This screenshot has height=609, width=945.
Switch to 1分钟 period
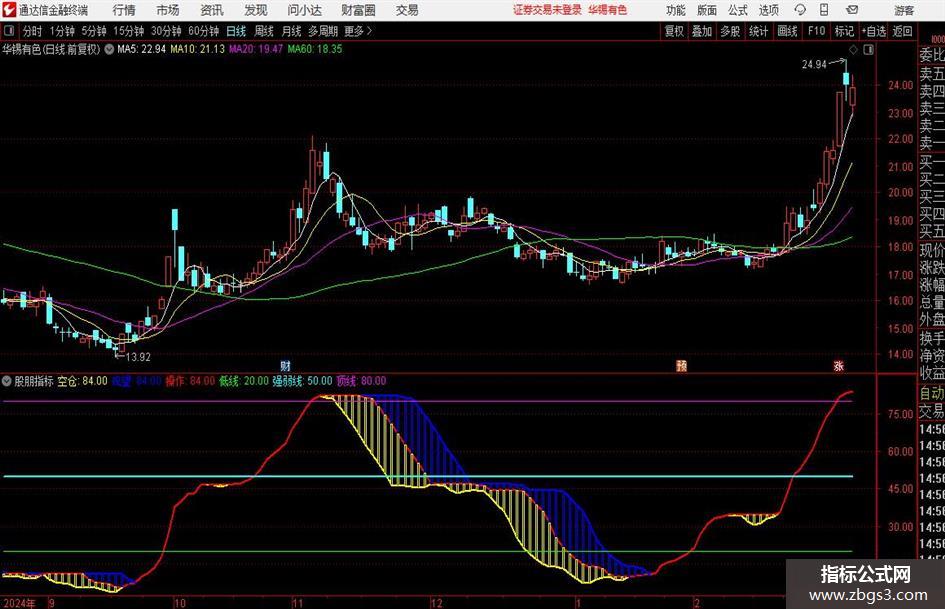pyautogui.click(x=62, y=31)
